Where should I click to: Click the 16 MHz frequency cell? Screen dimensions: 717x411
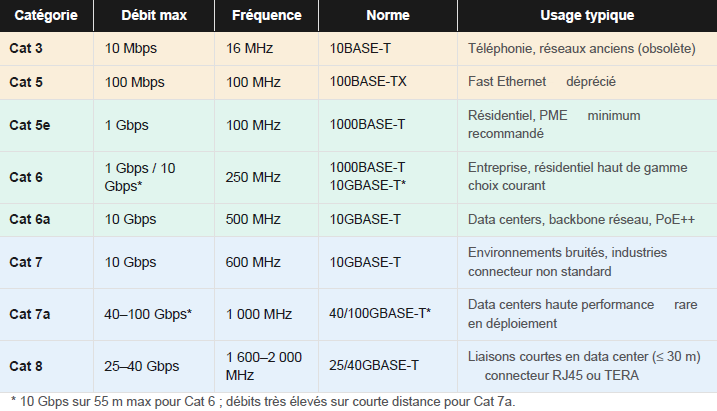point(249,48)
